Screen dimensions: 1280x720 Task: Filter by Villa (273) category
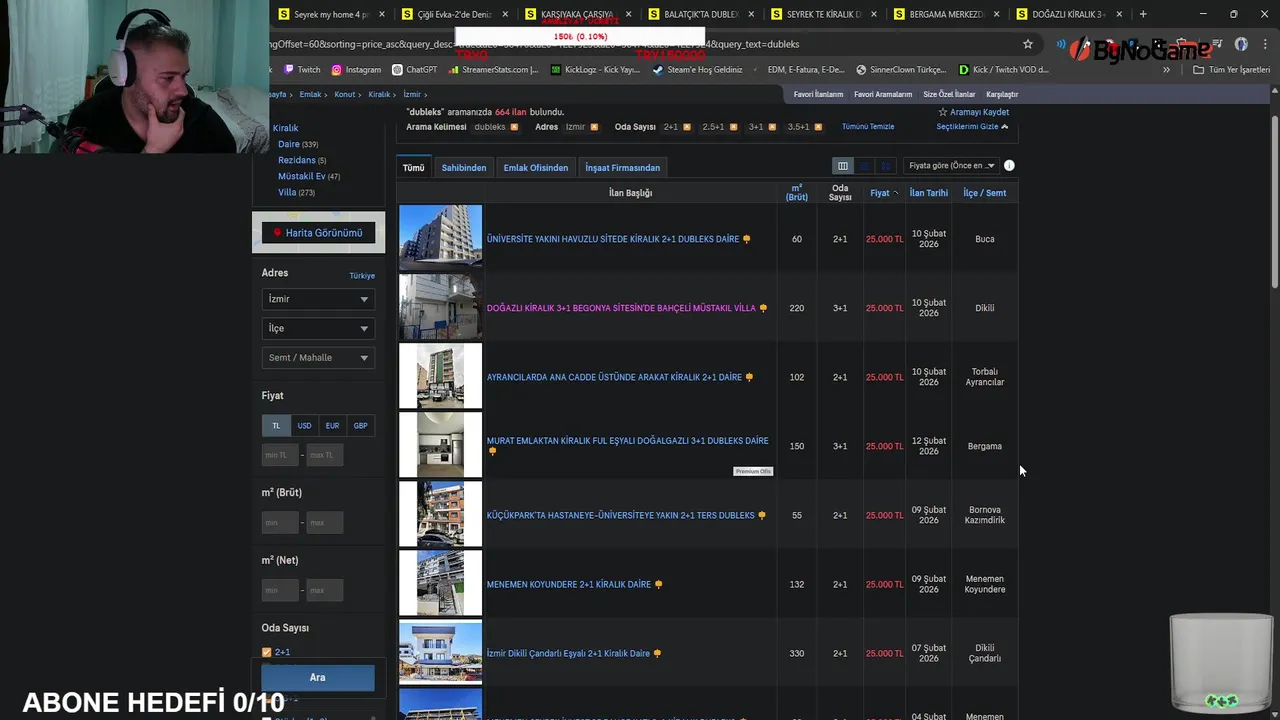pos(297,192)
